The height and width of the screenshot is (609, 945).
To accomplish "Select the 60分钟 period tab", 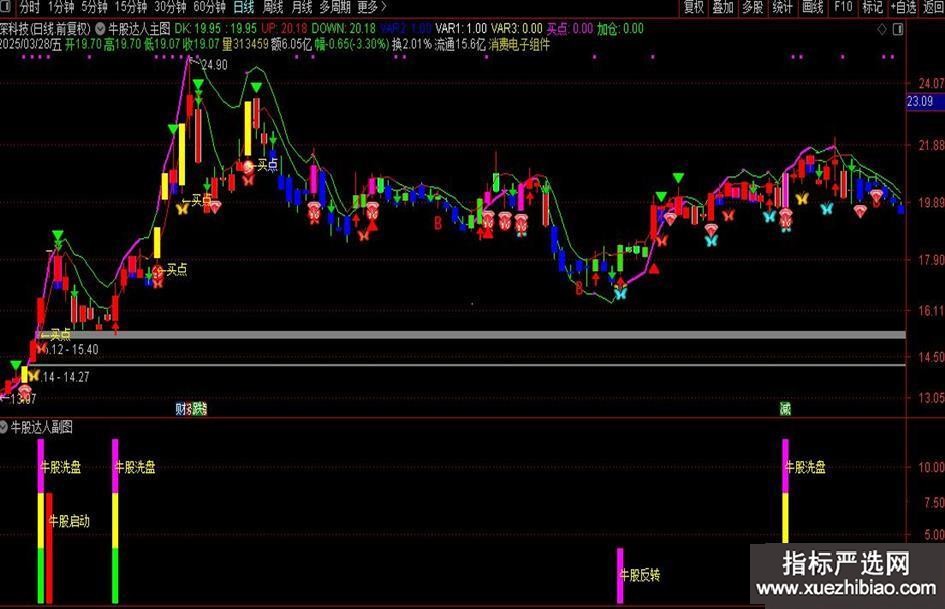I will point(209,7).
